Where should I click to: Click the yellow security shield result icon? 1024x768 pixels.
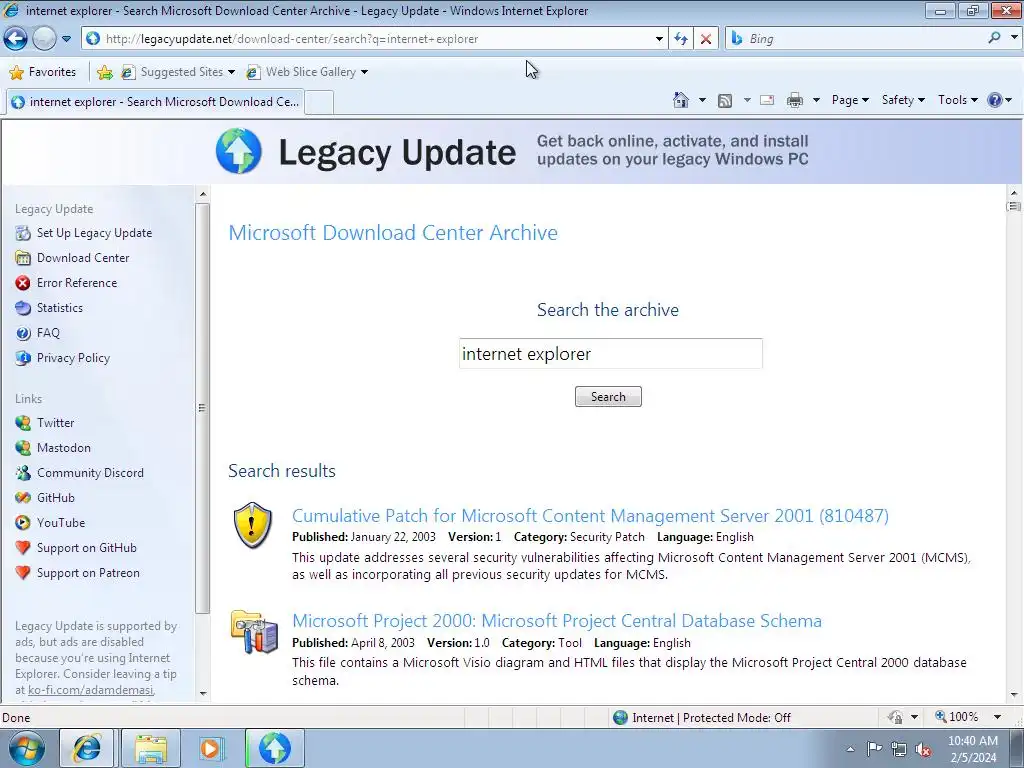[x=253, y=525]
